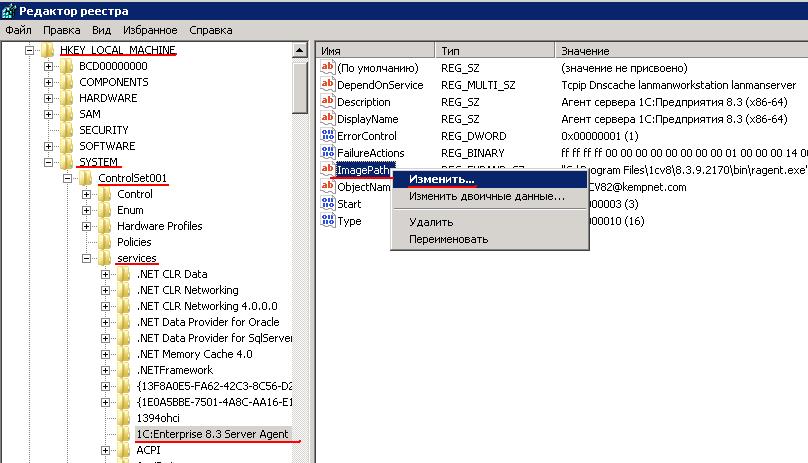Select the SECURITY key
808x463 pixels.
pyautogui.click(x=104, y=130)
